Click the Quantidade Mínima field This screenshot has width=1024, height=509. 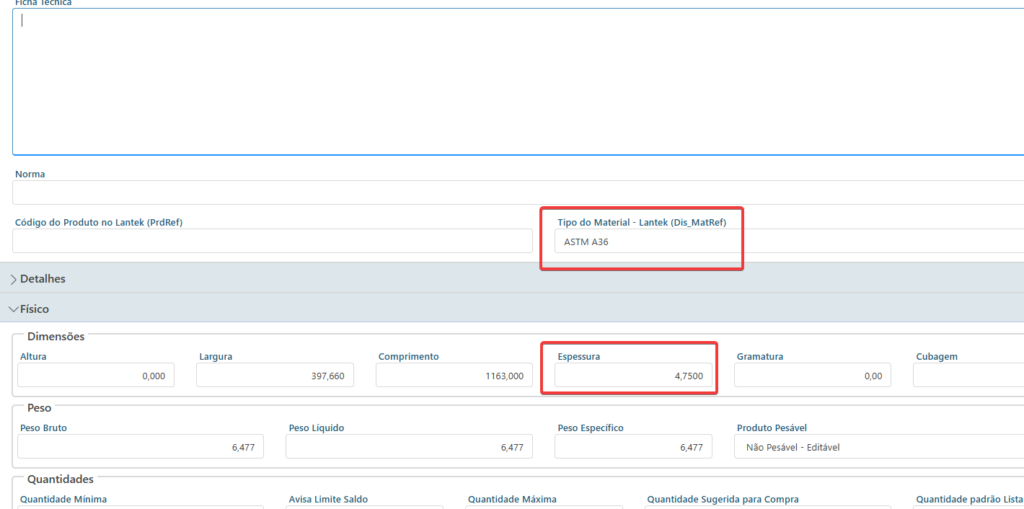pyautogui.click(x=140, y=506)
